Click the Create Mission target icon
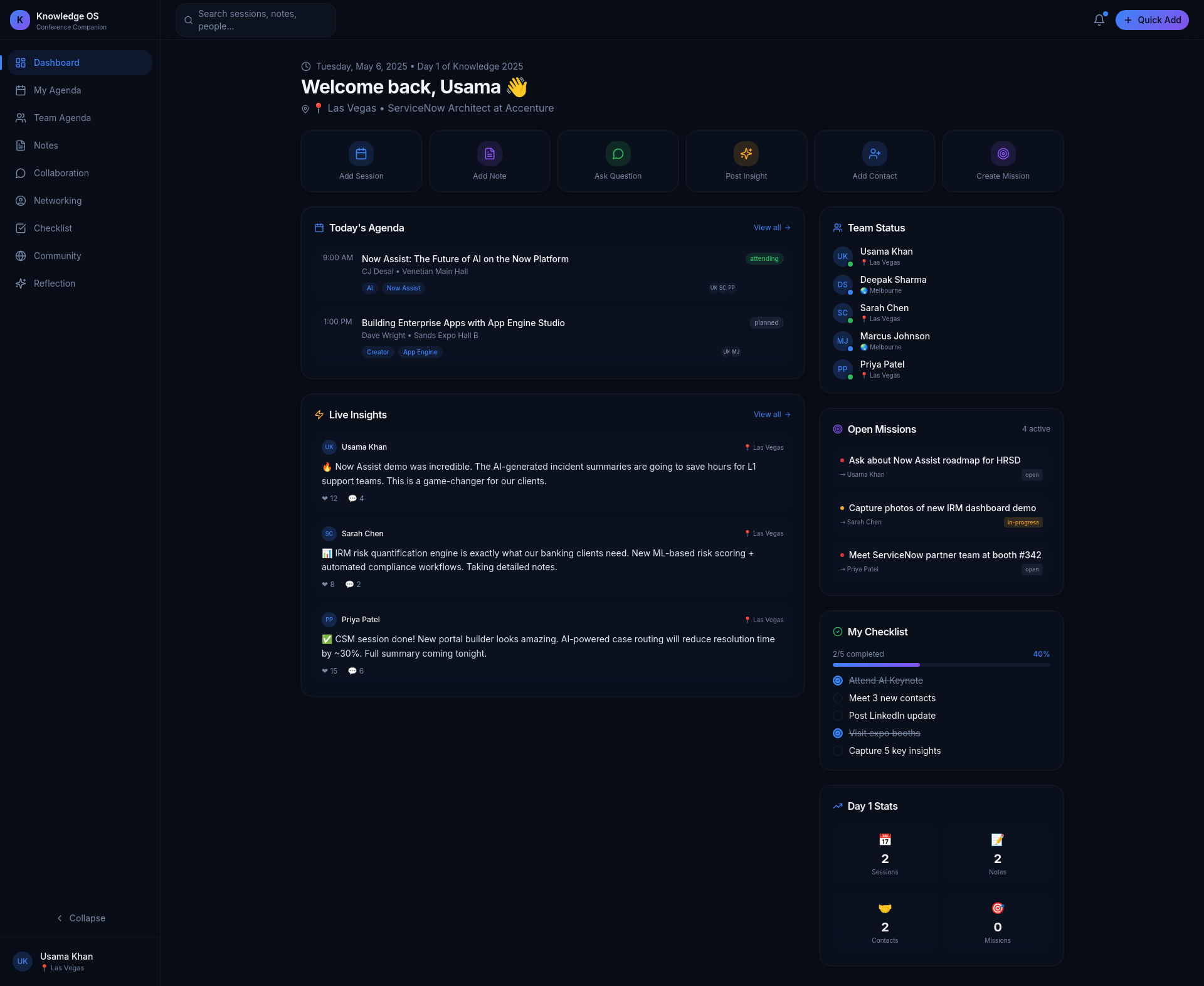The height and width of the screenshot is (986, 1204). (x=1003, y=154)
